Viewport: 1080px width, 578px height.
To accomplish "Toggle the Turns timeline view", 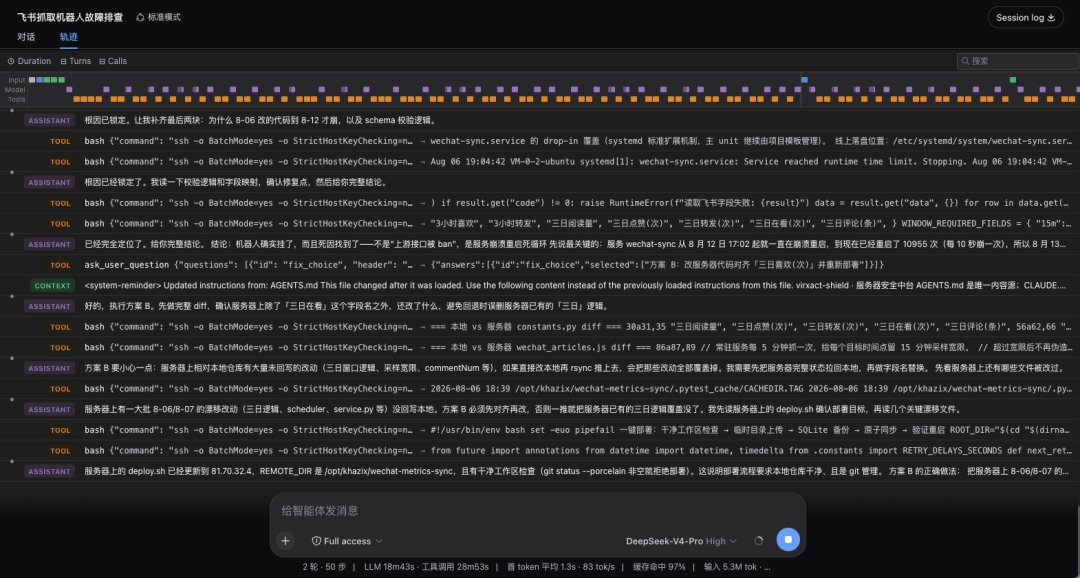I will coord(75,61).
